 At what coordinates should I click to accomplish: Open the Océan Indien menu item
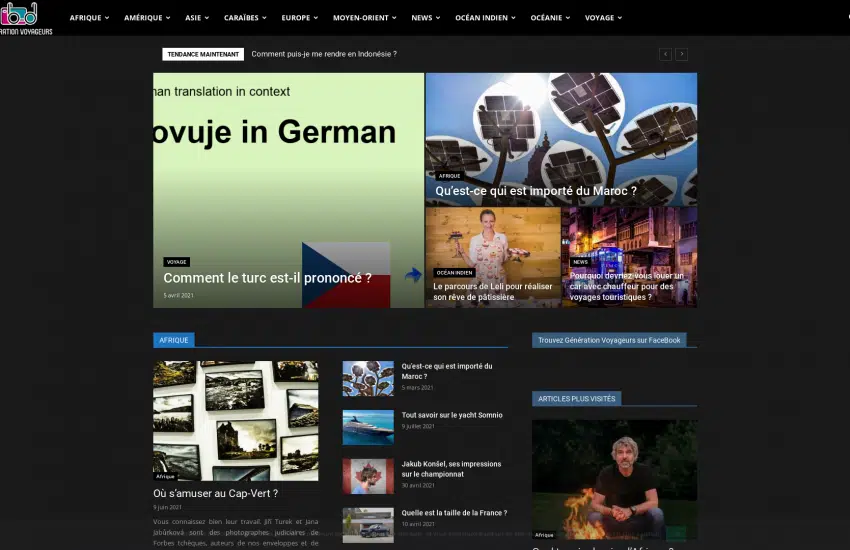click(x=485, y=18)
